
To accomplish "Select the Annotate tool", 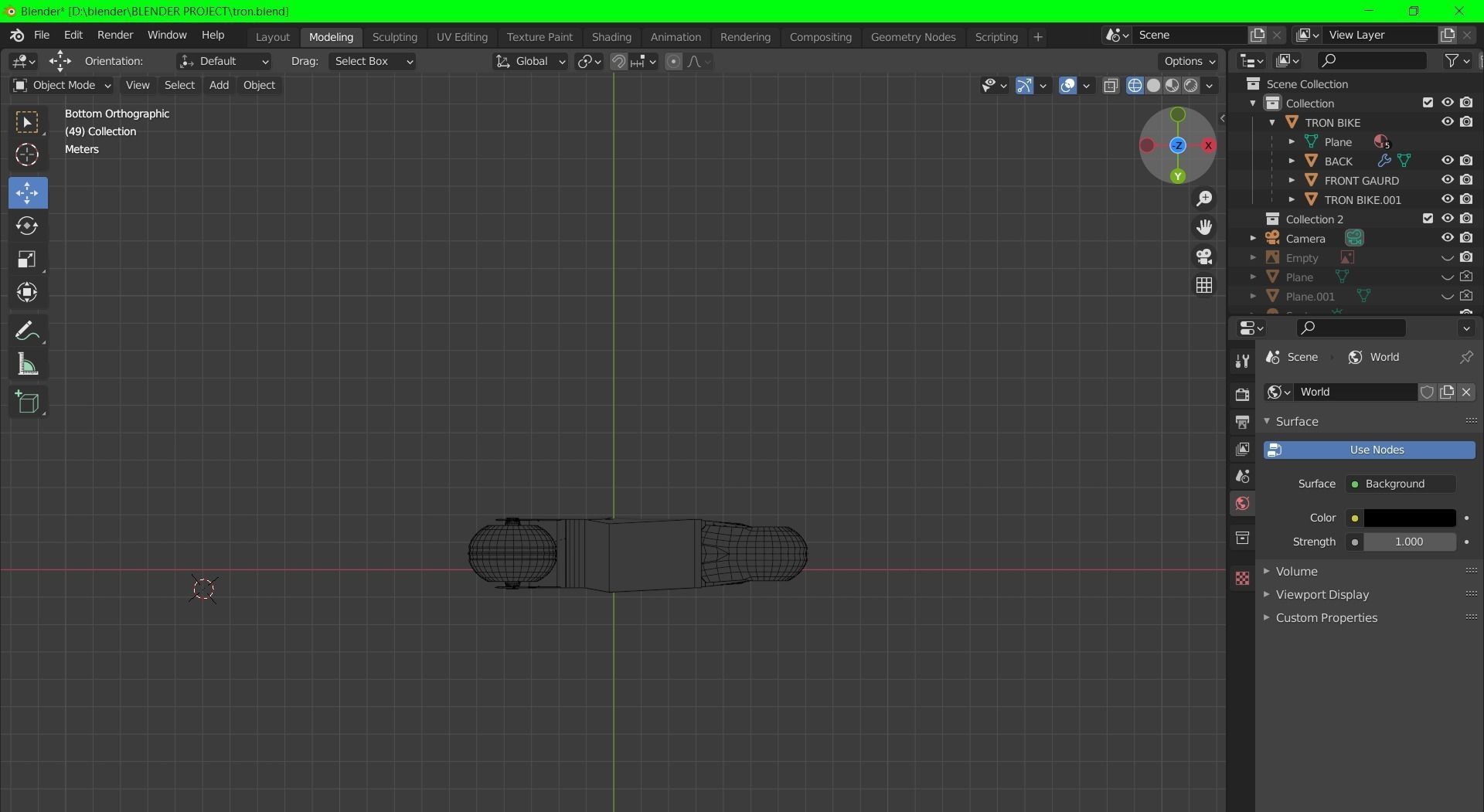I will tap(28, 331).
